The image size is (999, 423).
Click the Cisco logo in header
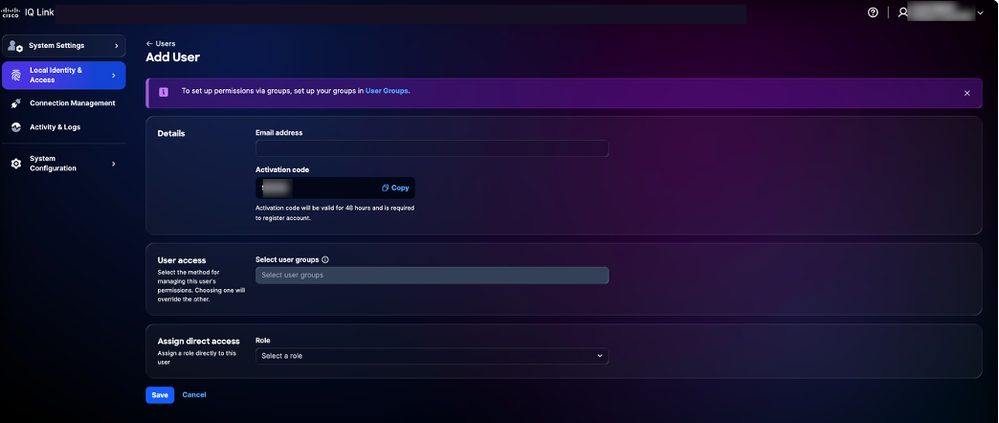point(10,13)
